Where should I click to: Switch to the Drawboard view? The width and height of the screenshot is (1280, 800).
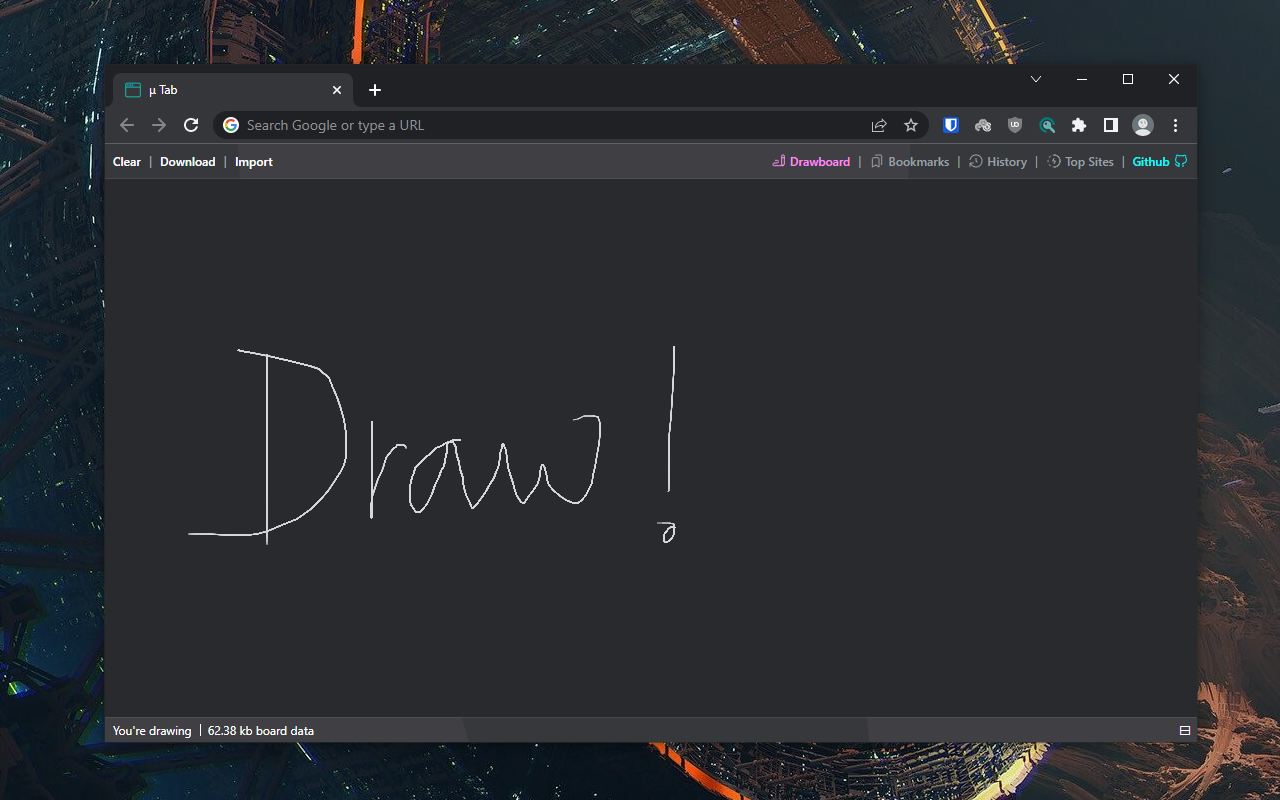(811, 162)
